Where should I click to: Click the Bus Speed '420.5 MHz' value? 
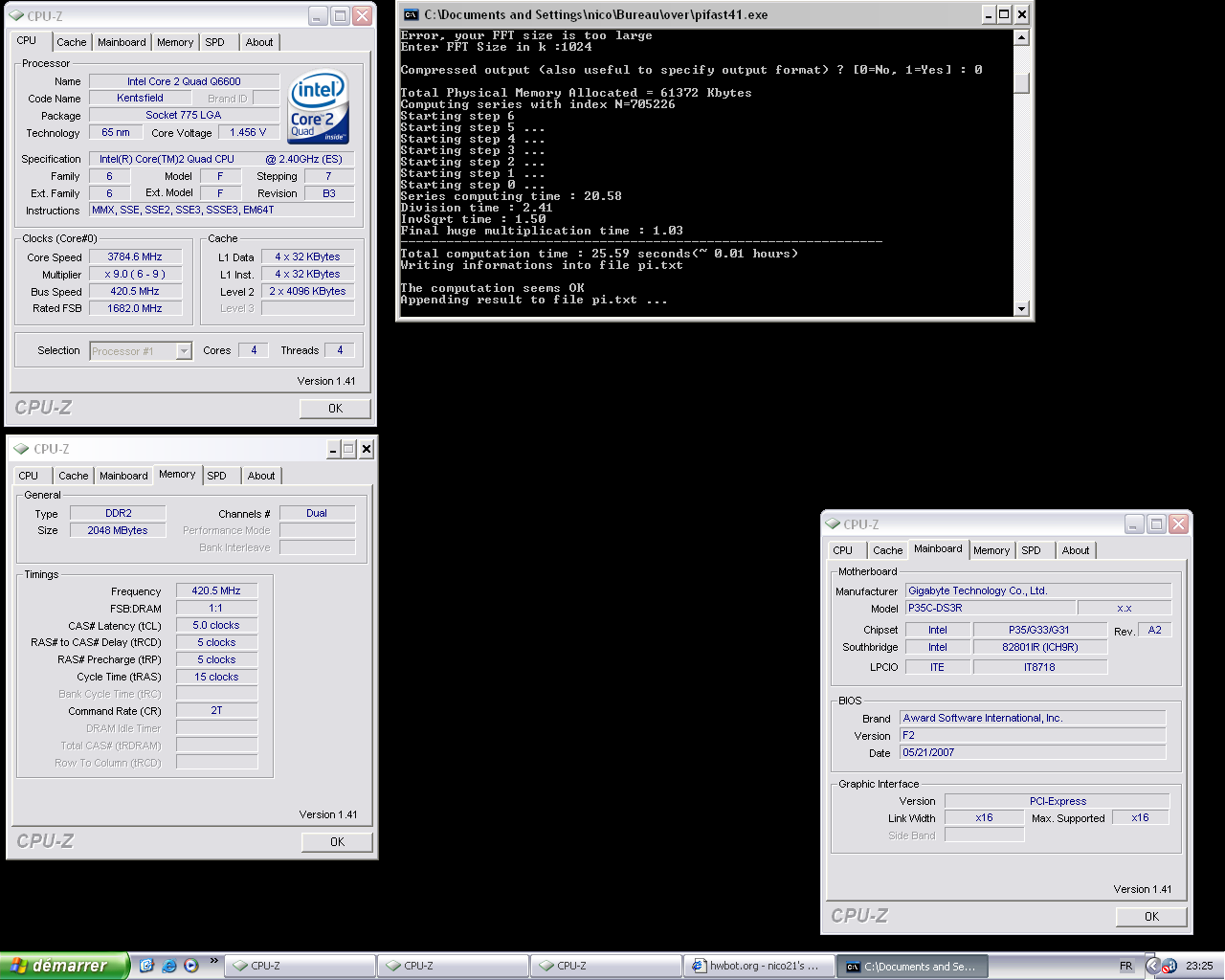coord(135,291)
